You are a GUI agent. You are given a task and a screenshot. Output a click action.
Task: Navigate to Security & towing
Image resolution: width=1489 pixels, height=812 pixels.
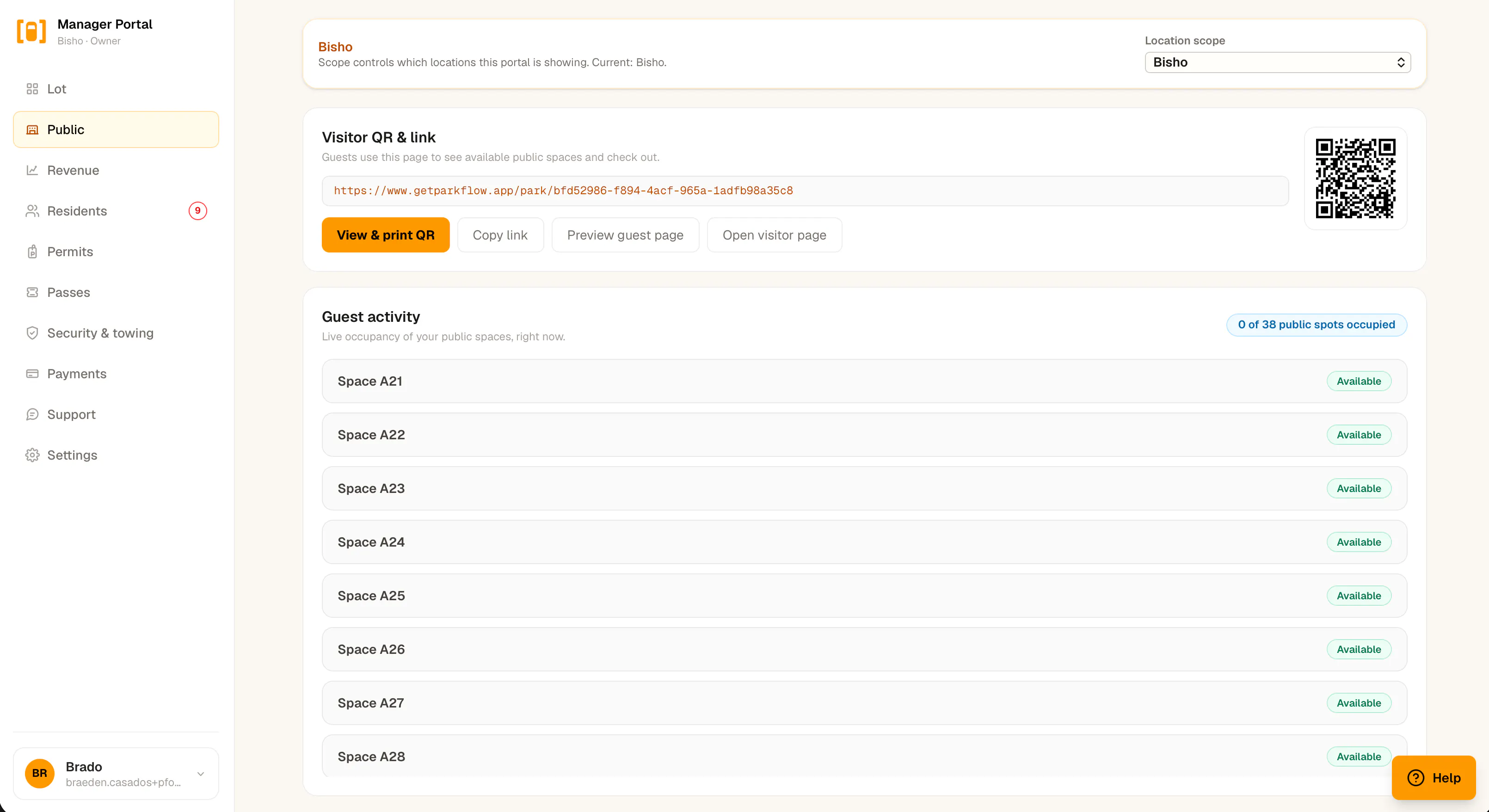tap(116, 333)
